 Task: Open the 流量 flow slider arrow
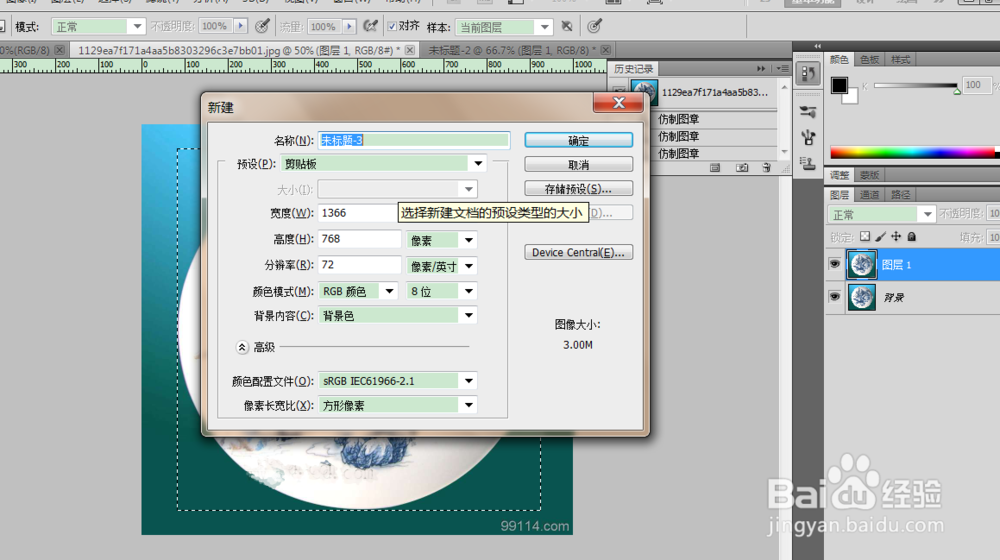coord(349,26)
